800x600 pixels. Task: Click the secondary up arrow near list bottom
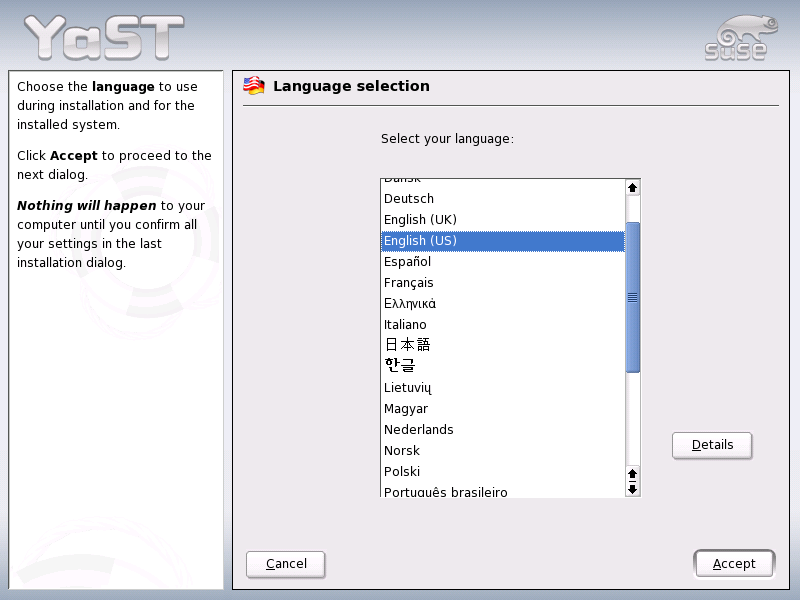tap(632, 474)
